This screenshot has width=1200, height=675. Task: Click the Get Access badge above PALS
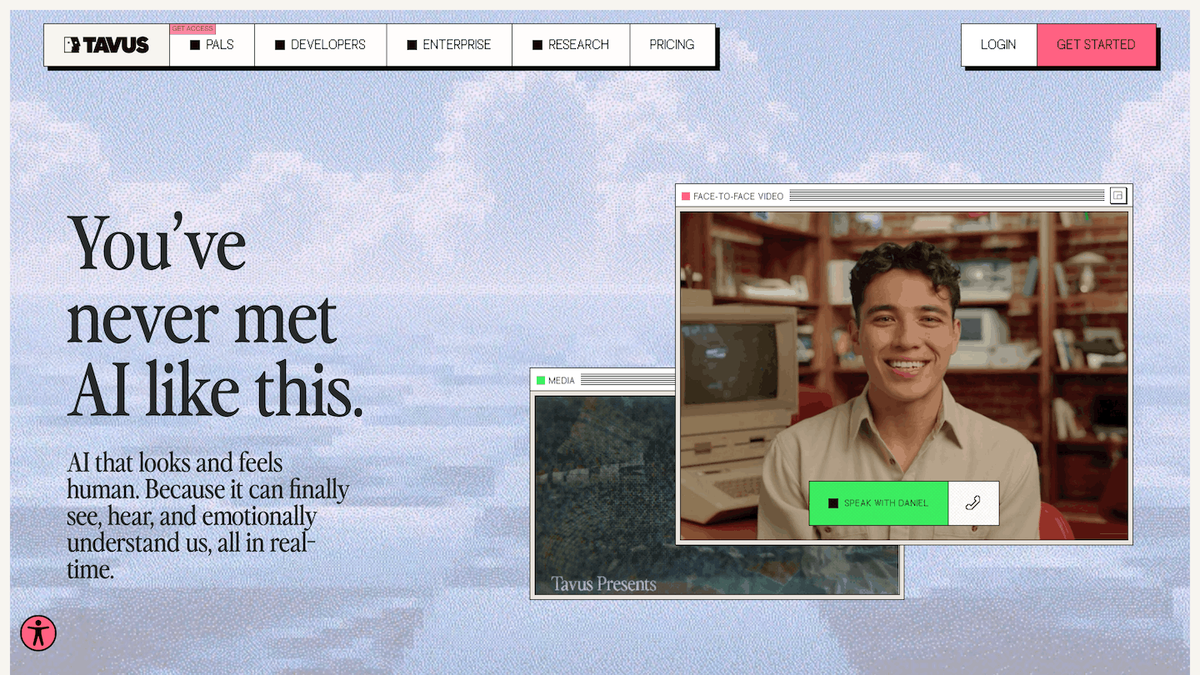(193, 29)
